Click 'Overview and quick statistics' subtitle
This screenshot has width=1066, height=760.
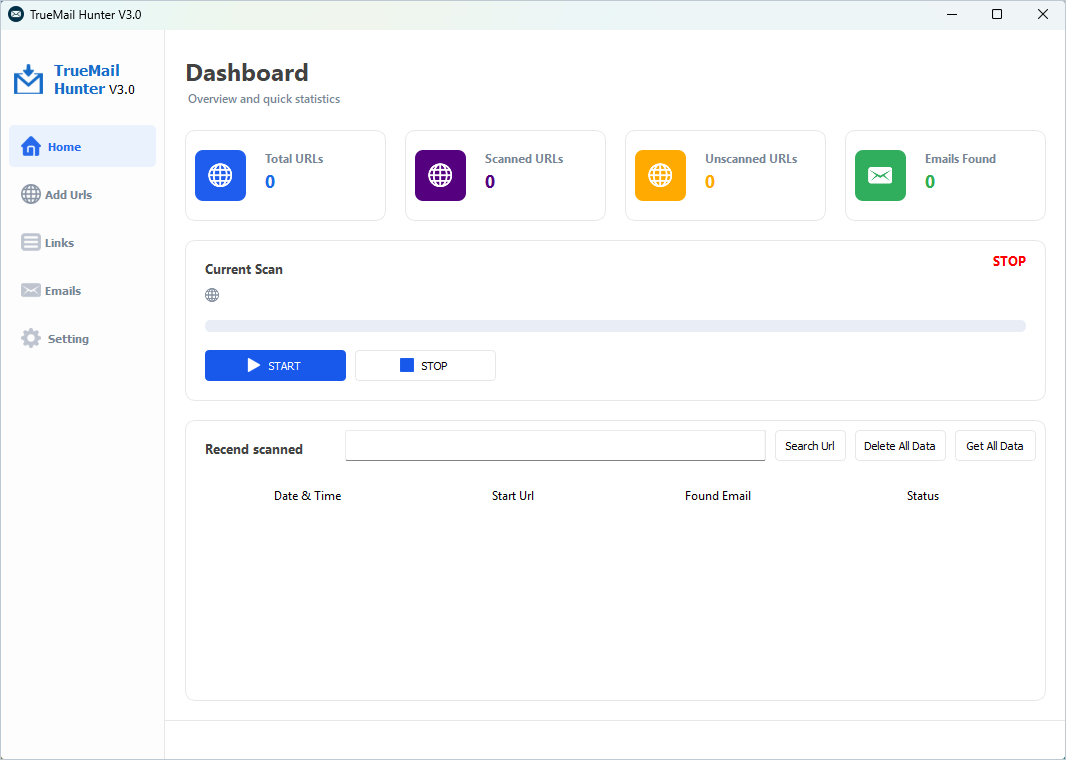click(264, 99)
